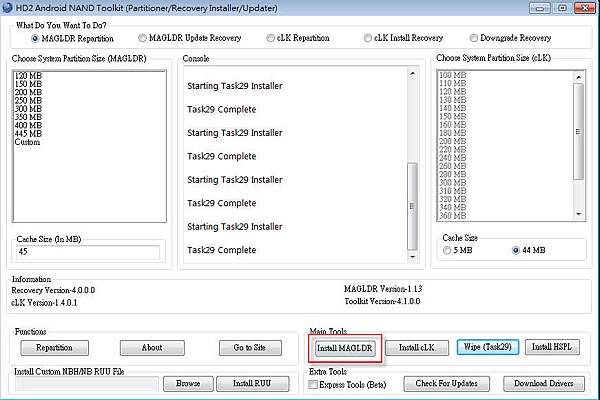The height and width of the screenshot is (400, 600).
Task: Click the Repartition button
Action: point(54,348)
